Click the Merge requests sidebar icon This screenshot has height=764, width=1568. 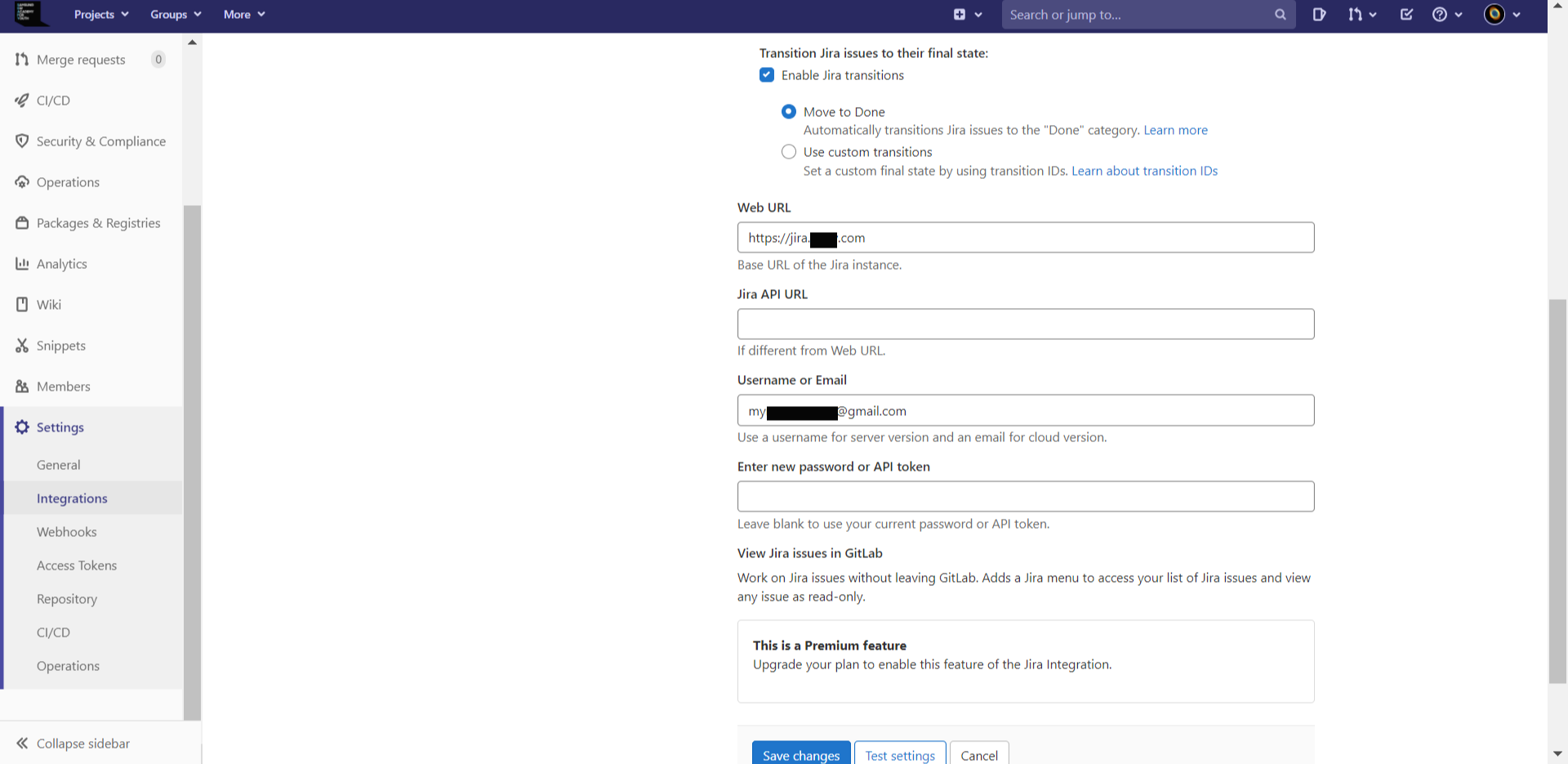click(x=22, y=60)
